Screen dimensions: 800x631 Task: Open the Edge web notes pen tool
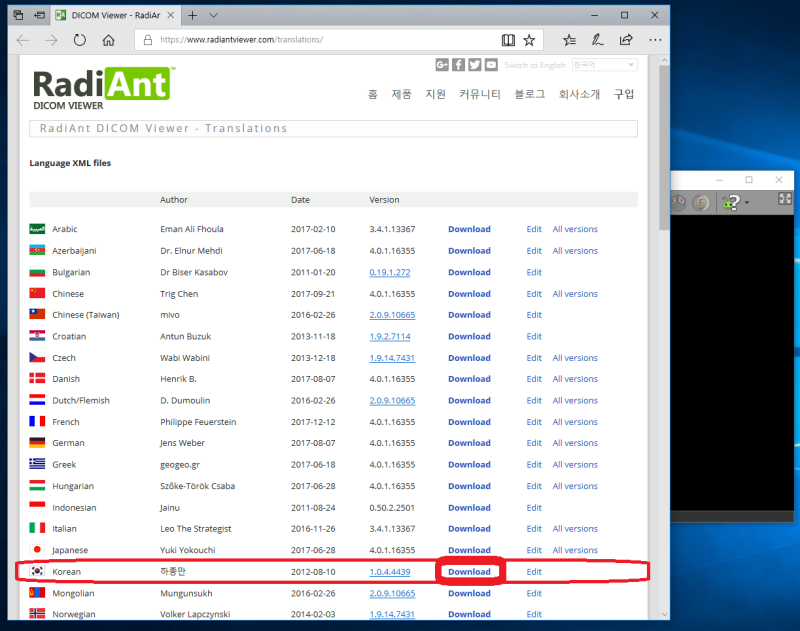point(597,40)
